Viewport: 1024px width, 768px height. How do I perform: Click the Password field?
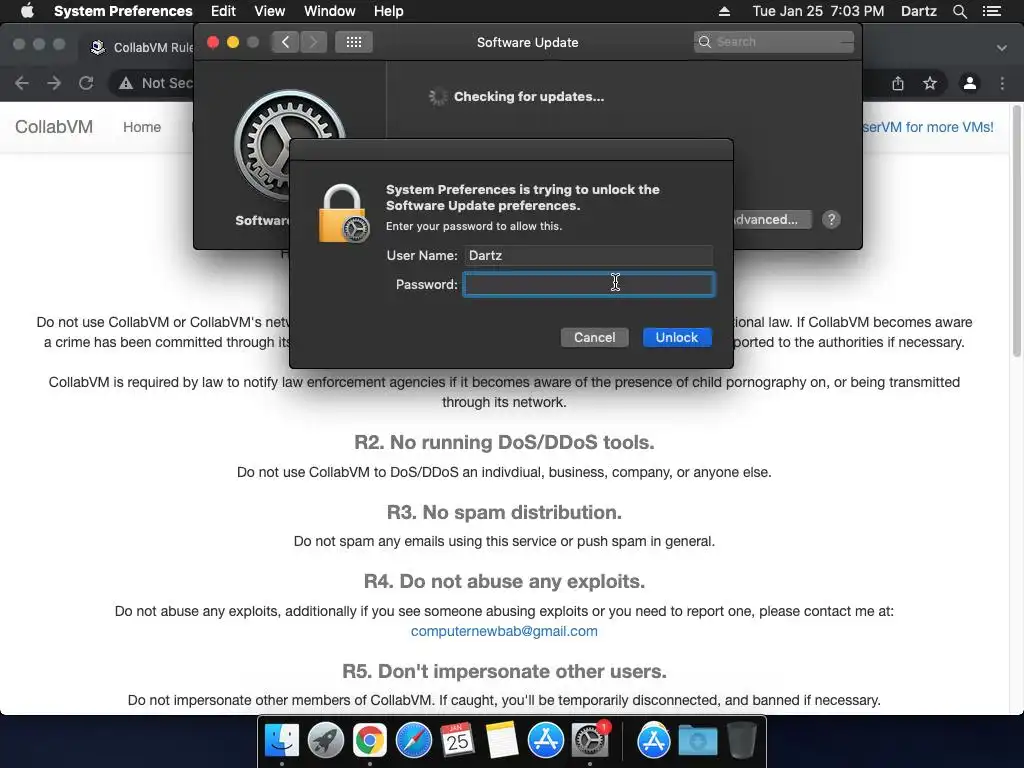[588, 284]
